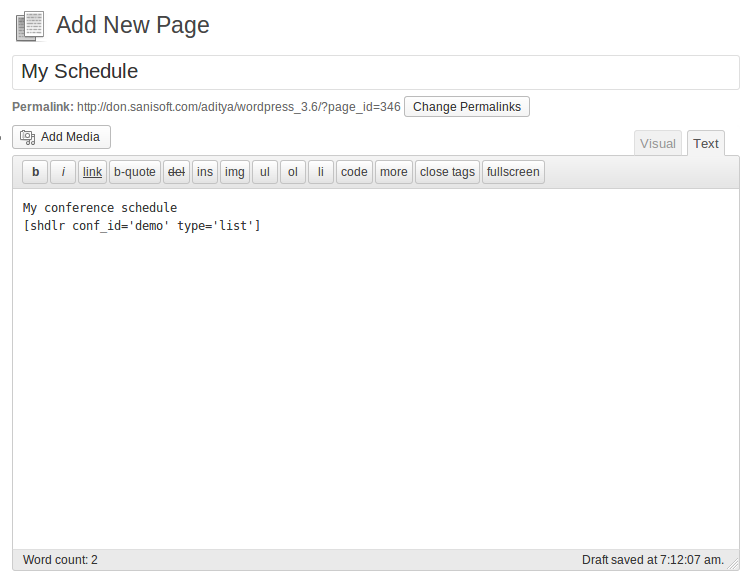Click the Draft saved at 7:12:07 am text

[653, 560]
